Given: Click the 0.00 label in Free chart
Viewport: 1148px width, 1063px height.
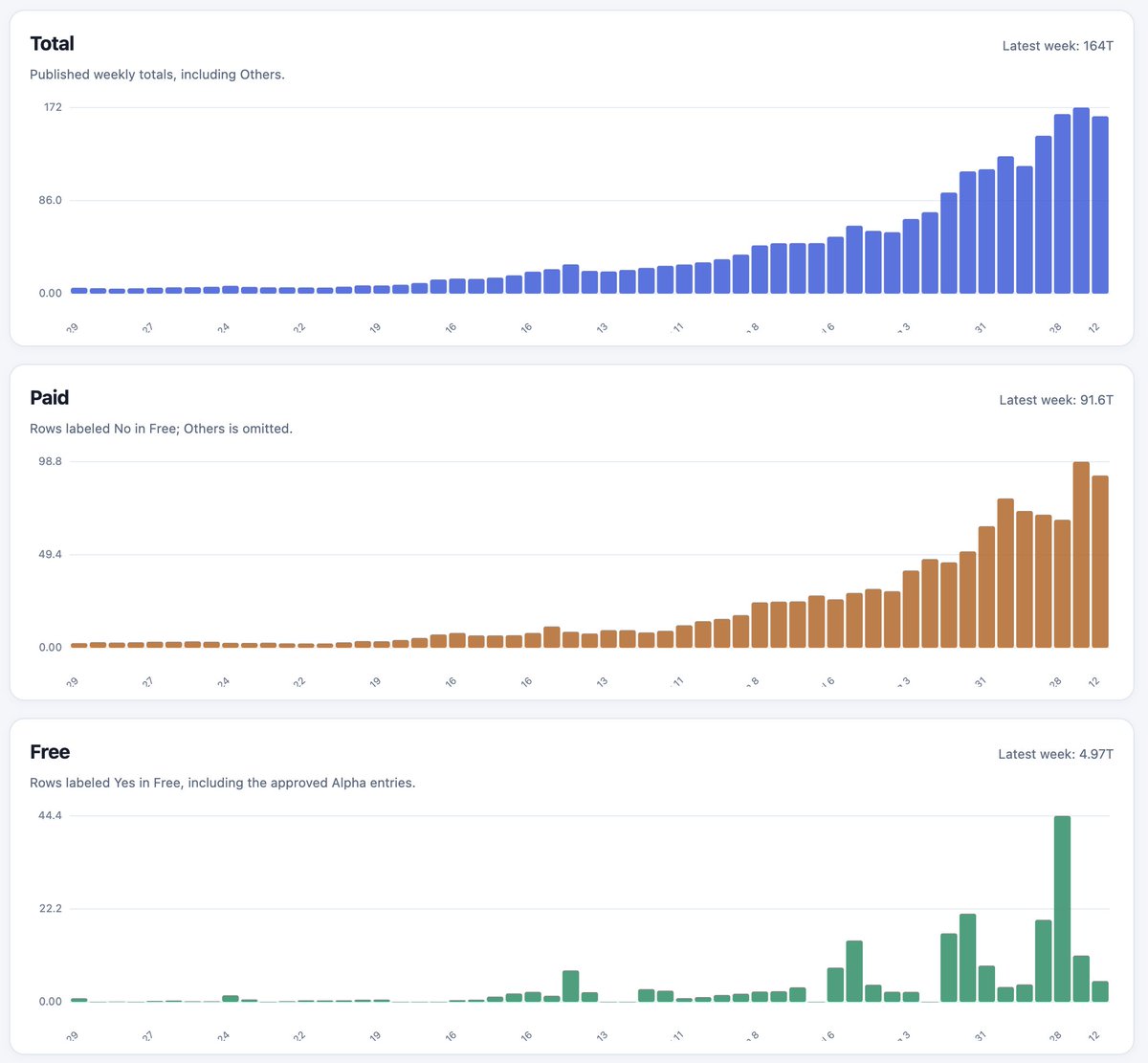Looking at the screenshot, I should pos(51,1001).
